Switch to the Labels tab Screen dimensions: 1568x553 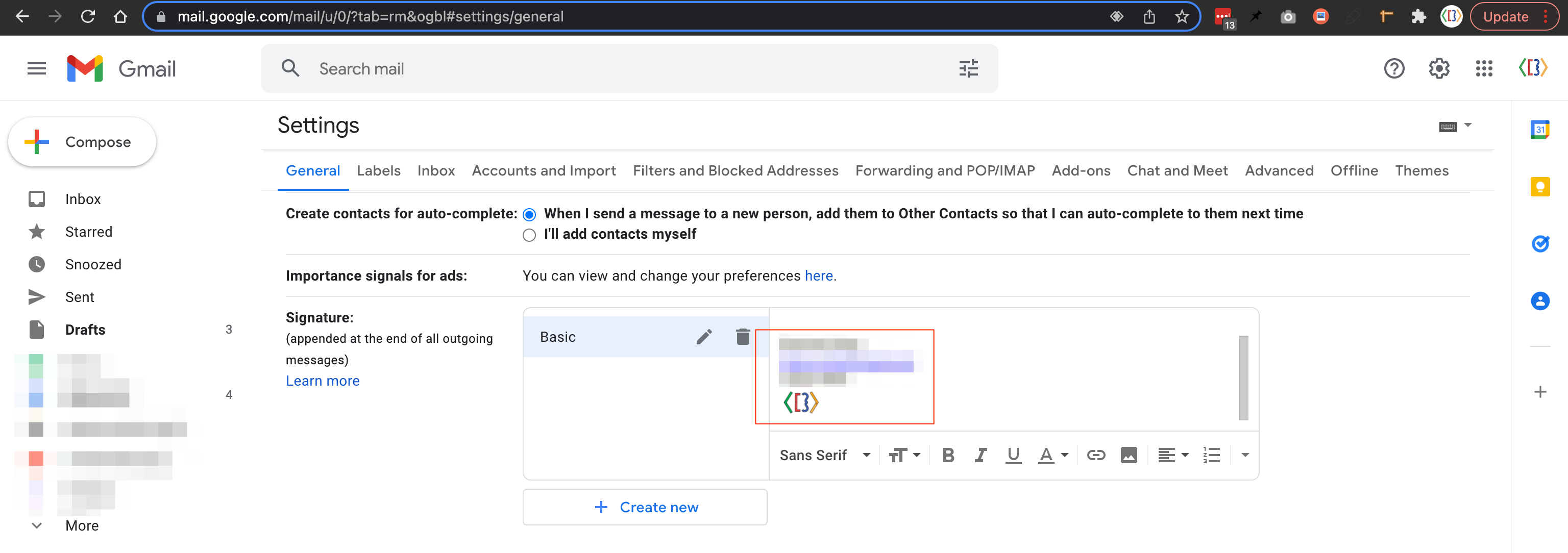tap(379, 171)
